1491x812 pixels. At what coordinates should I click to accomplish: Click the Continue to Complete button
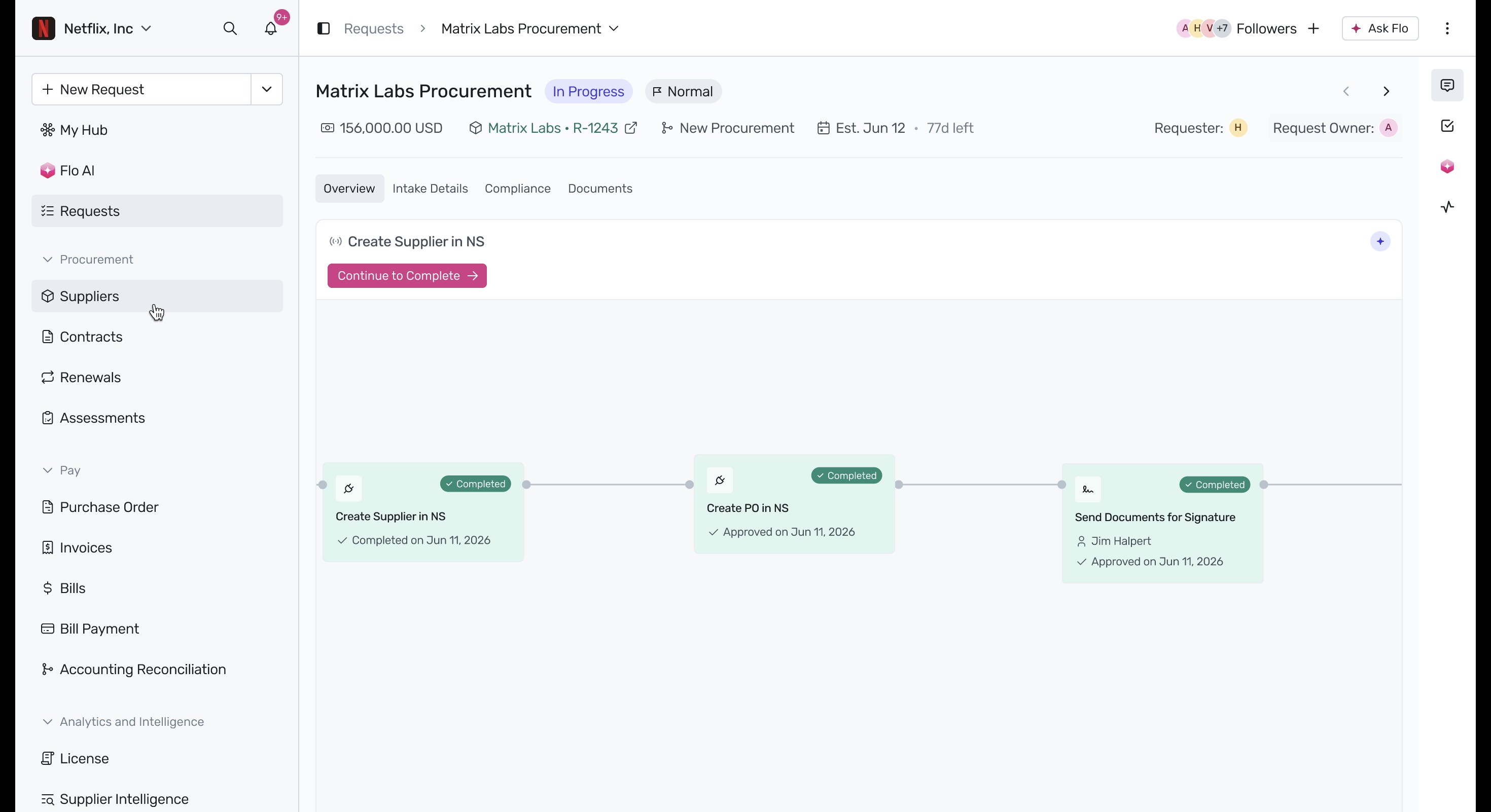point(407,276)
